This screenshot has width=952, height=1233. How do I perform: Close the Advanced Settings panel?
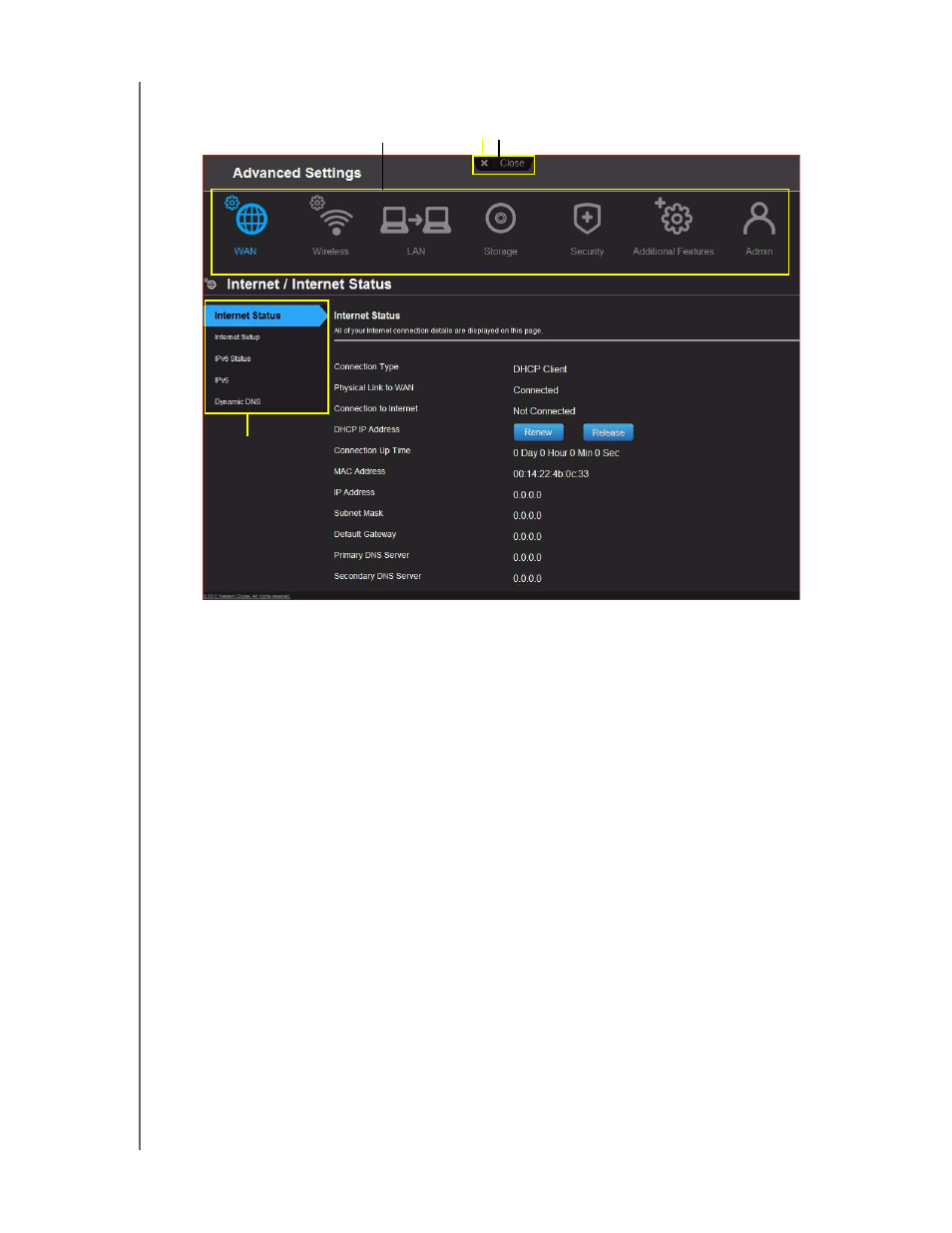(504, 164)
